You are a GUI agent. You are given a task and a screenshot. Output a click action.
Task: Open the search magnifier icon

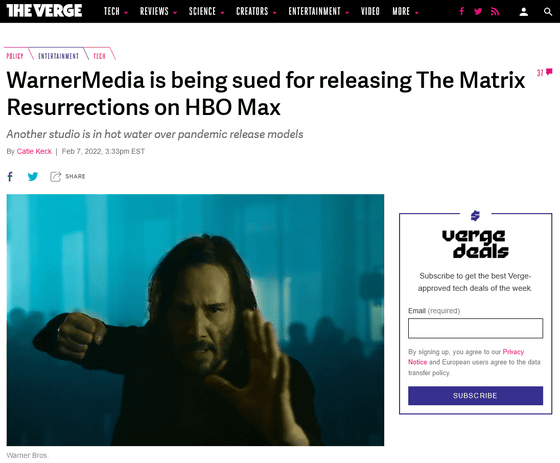coord(548,12)
